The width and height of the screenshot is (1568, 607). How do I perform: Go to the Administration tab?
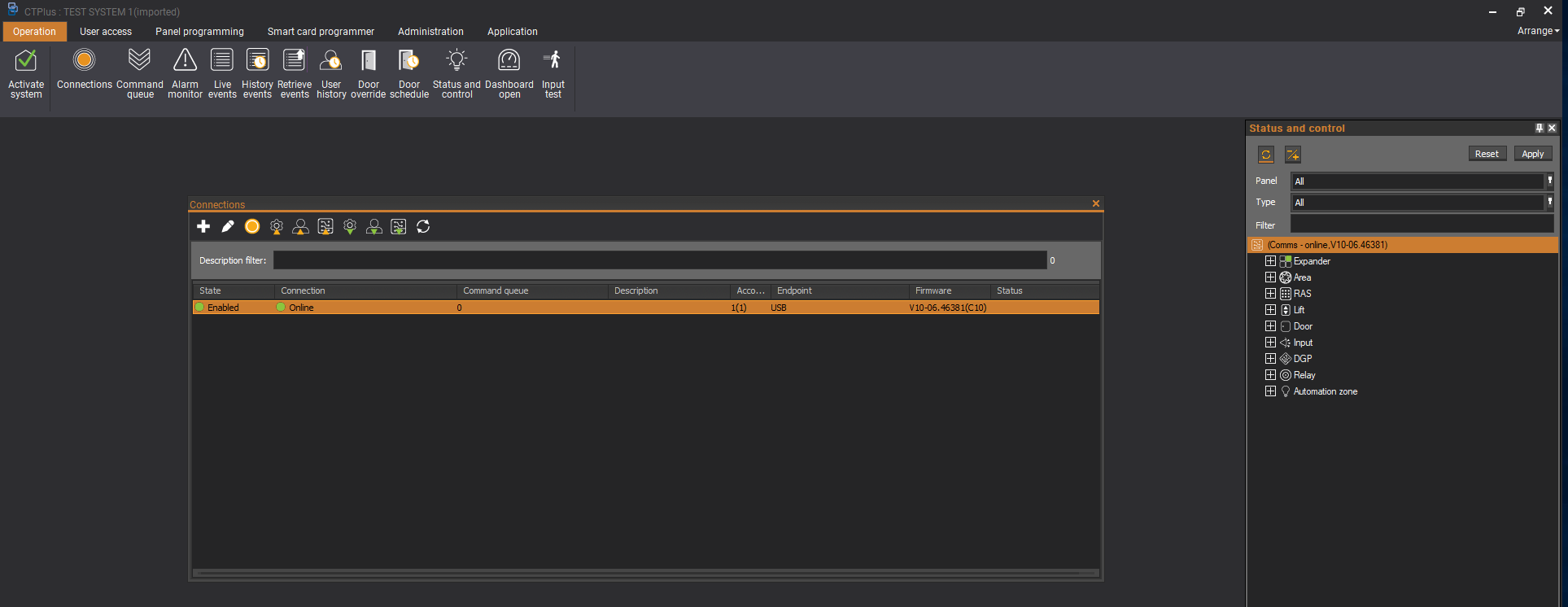coord(430,32)
